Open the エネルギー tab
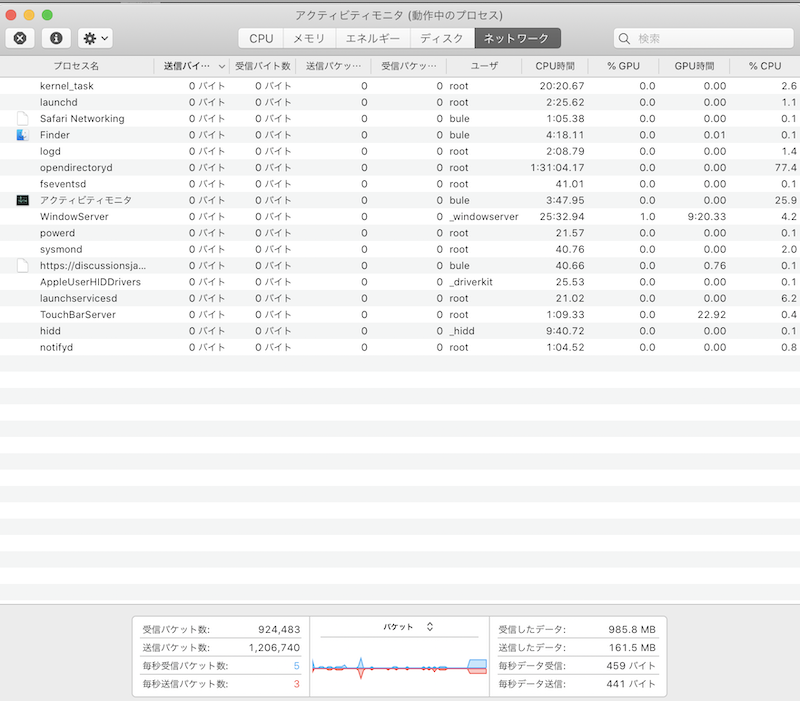The width and height of the screenshot is (800, 701). pos(372,38)
